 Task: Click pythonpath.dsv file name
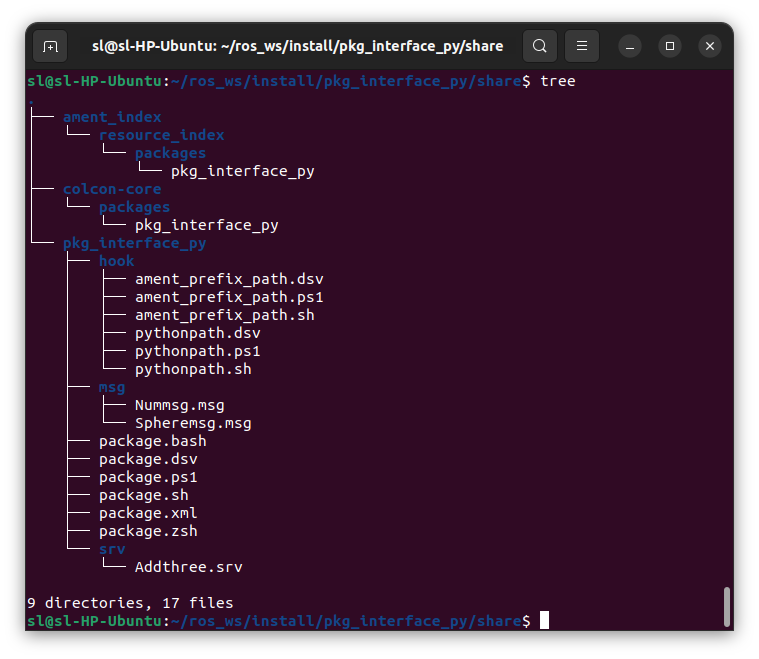tap(197, 334)
